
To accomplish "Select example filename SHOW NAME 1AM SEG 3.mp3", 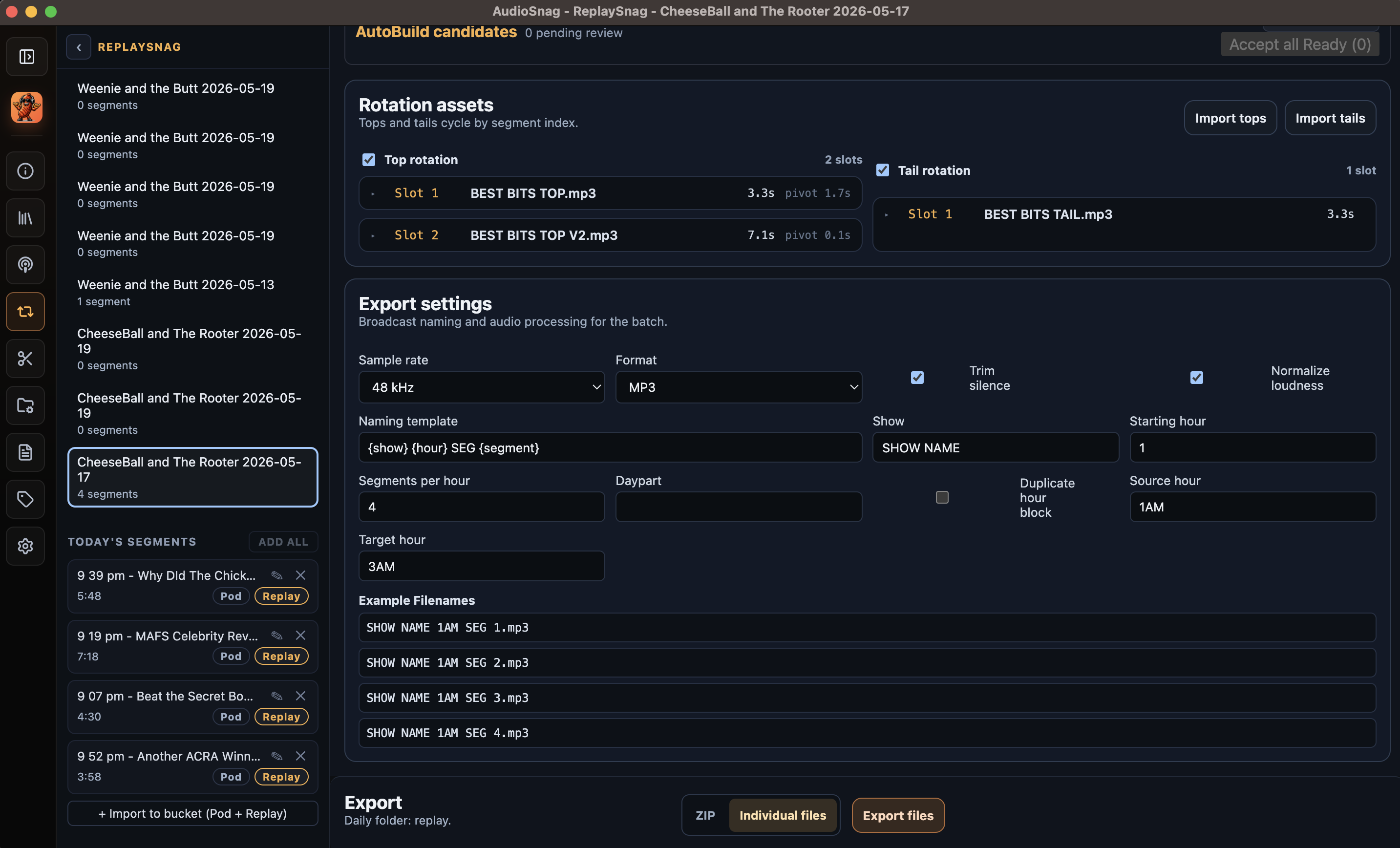I will [x=867, y=698].
